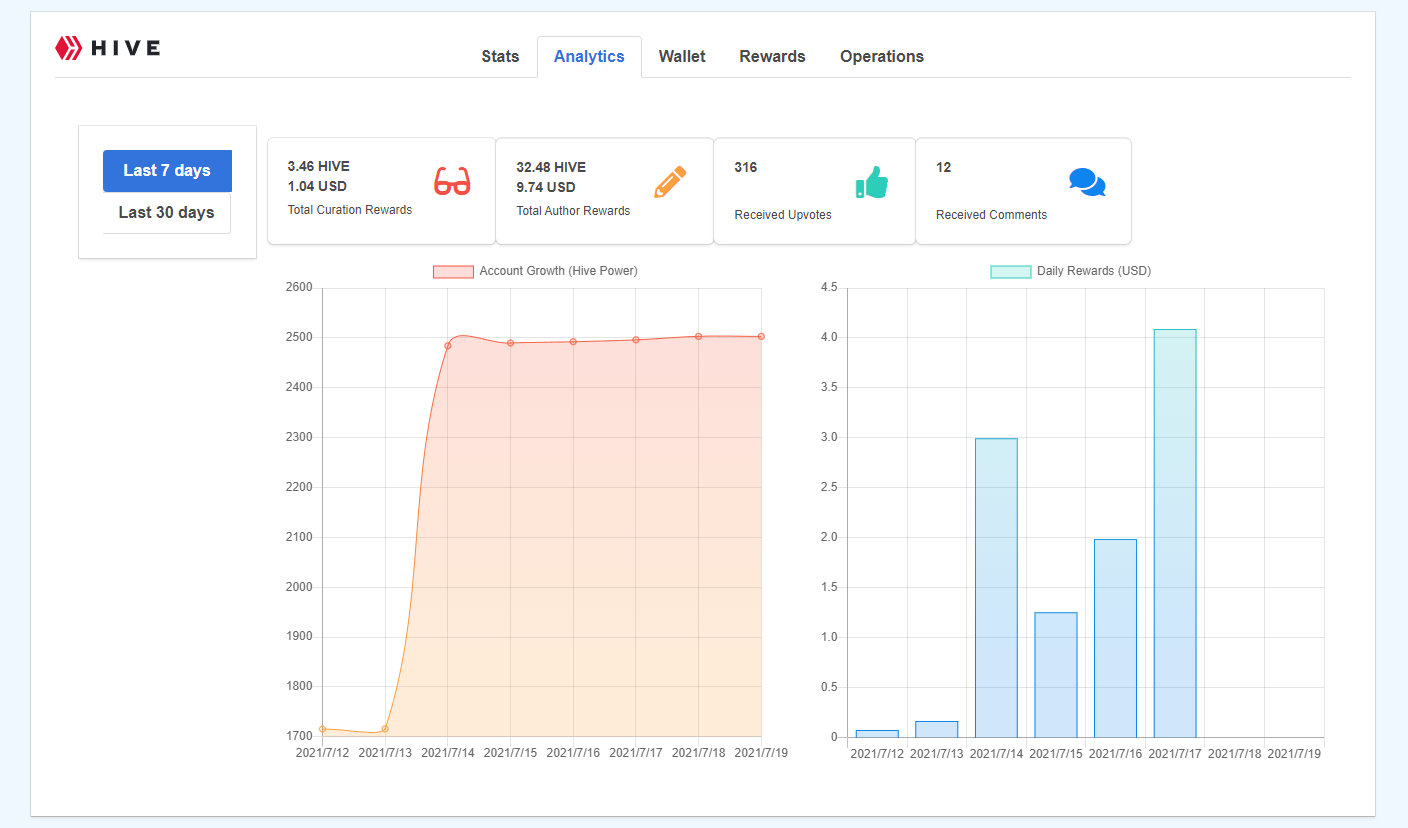The height and width of the screenshot is (828, 1408).
Task: Click the 2021/7/17 growth line point
Action: (636, 340)
